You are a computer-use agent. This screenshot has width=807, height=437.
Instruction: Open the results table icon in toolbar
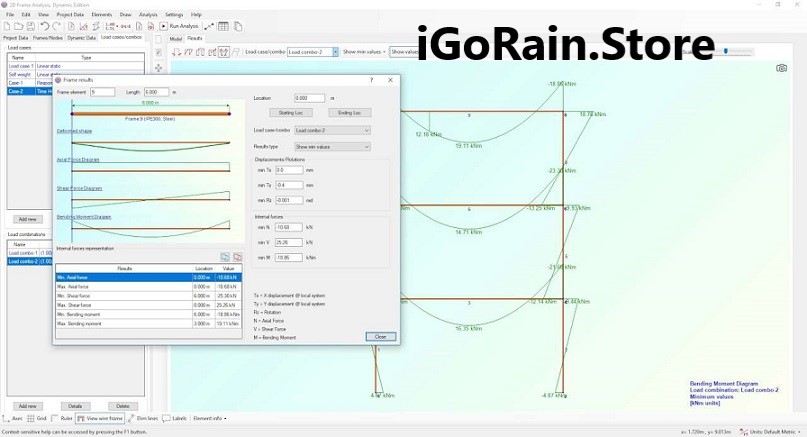pyautogui.click(x=223, y=26)
